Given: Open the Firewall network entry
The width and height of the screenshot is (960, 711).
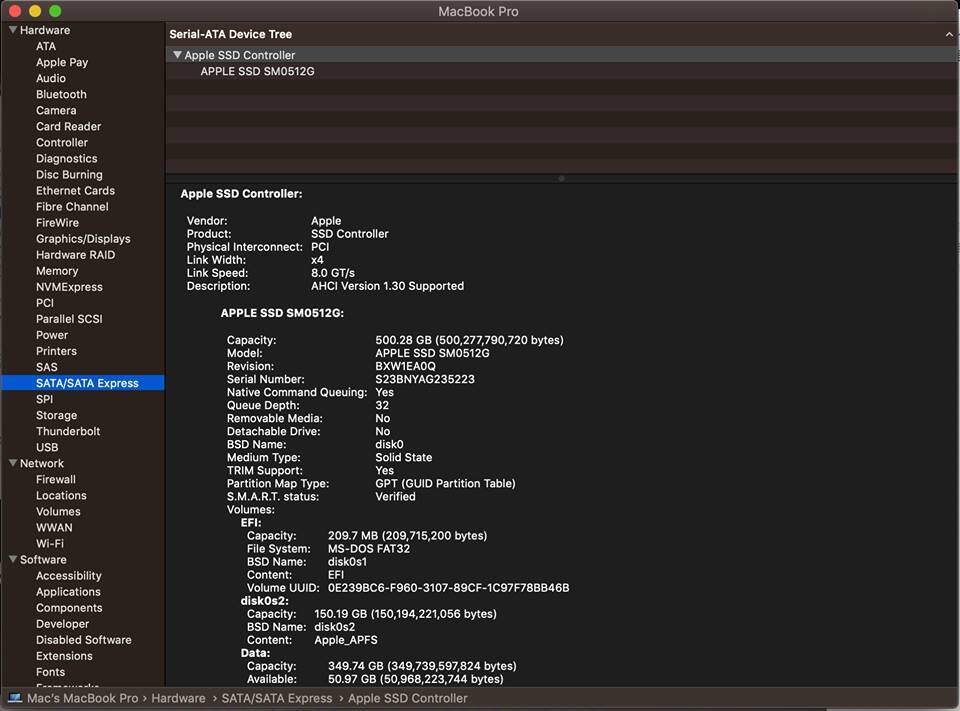Looking at the screenshot, I should (56, 479).
